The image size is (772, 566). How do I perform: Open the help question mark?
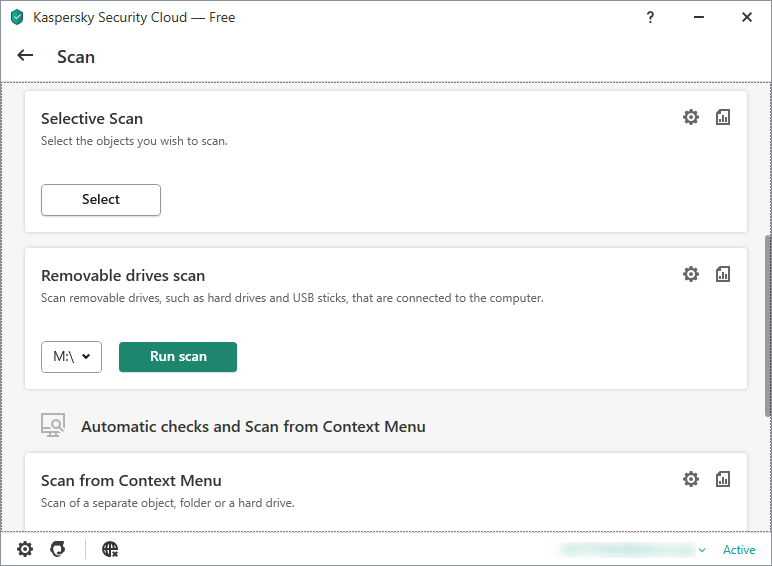(650, 18)
